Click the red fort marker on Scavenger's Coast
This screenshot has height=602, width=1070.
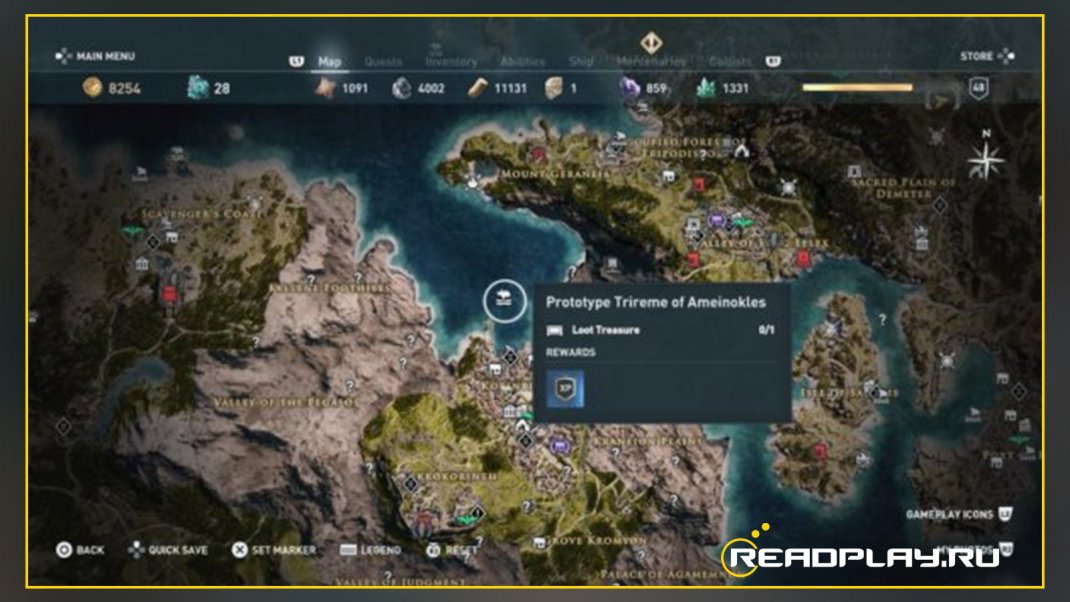(x=169, y=295)
